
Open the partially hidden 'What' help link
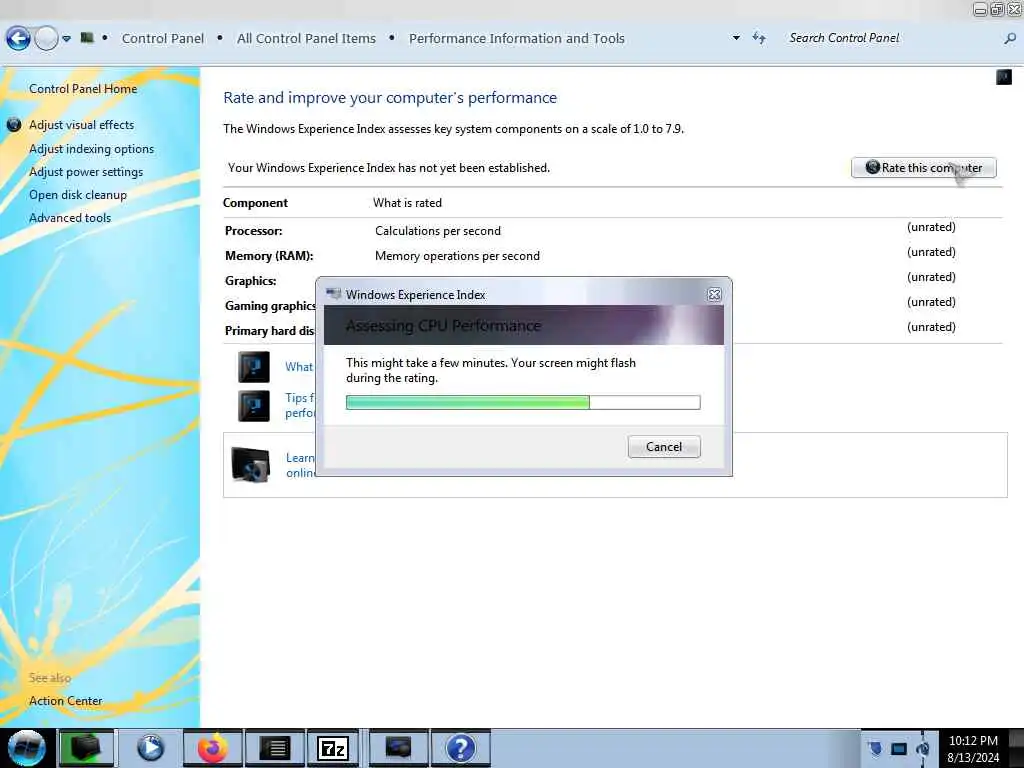[x=300, y=366]
